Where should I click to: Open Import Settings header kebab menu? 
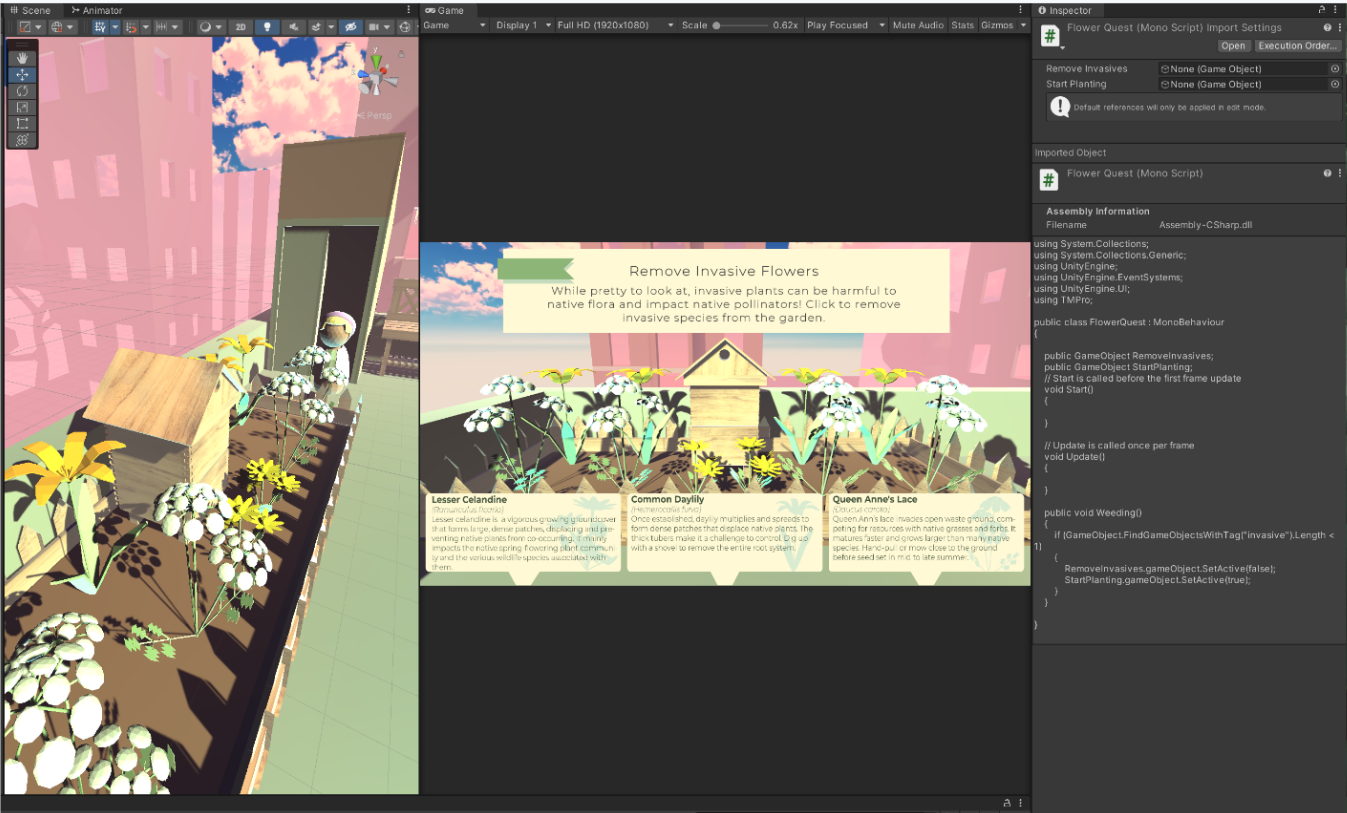1339,28
